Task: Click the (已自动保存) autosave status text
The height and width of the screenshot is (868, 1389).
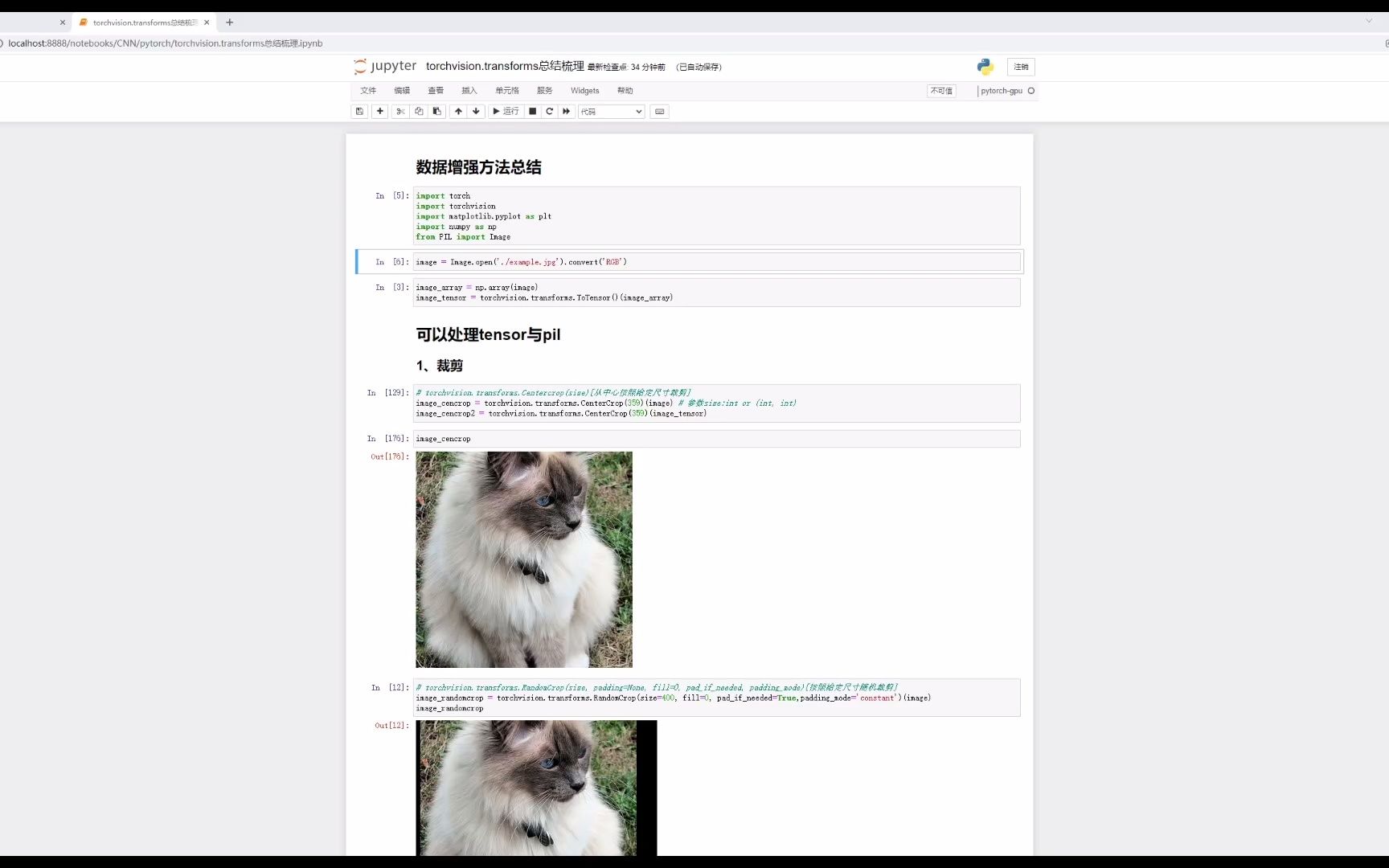Action: (x=699, y=68)
